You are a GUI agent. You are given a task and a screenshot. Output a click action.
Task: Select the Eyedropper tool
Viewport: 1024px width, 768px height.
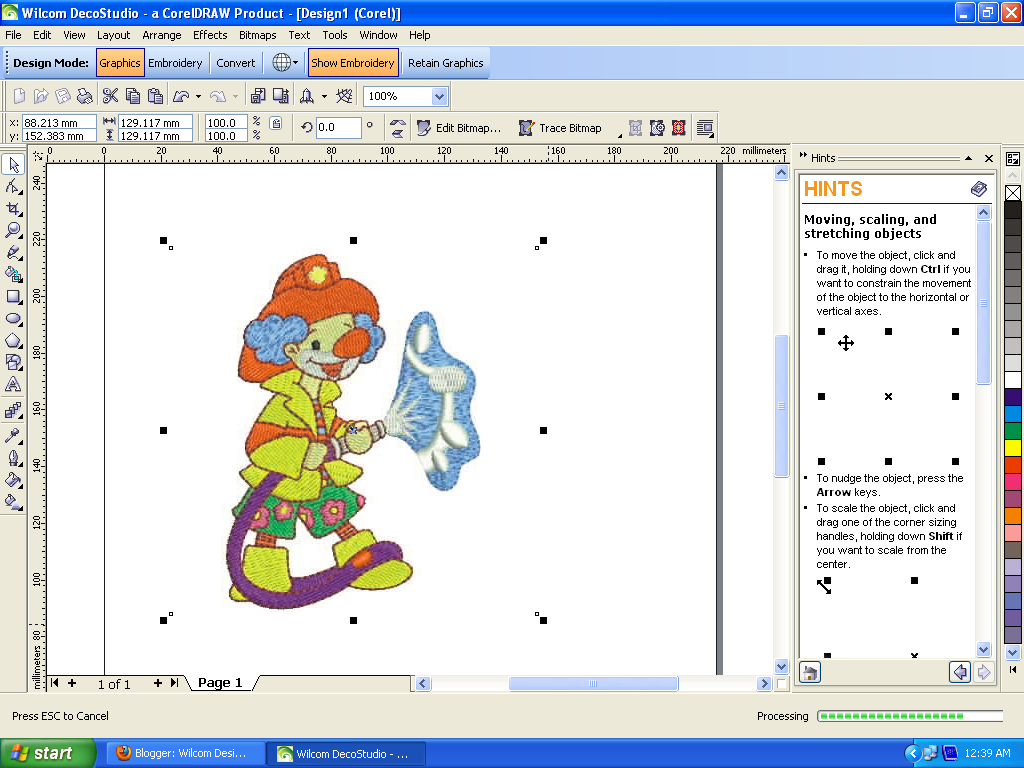coord(14,436)
